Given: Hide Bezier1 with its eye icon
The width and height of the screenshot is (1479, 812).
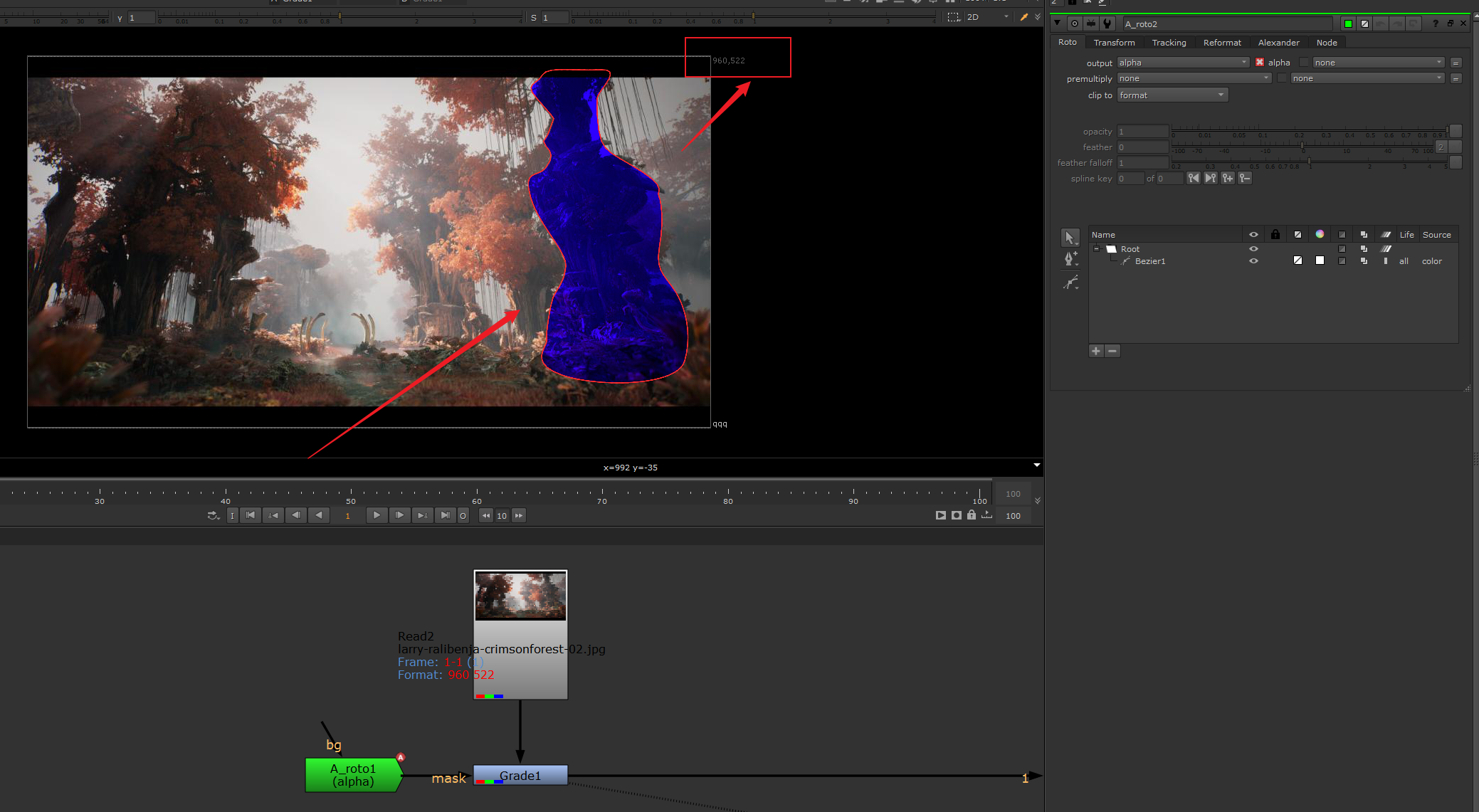Looking at the screenshot, I should click(x=1253, y=261).
